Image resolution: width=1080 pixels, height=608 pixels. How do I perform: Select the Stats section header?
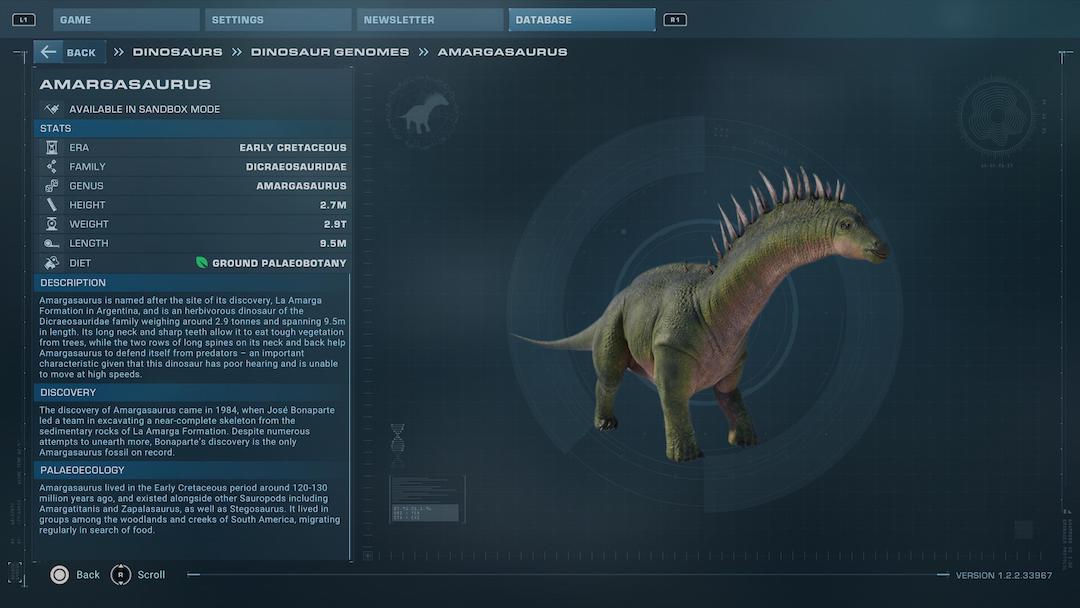click(x=193, y=128)
